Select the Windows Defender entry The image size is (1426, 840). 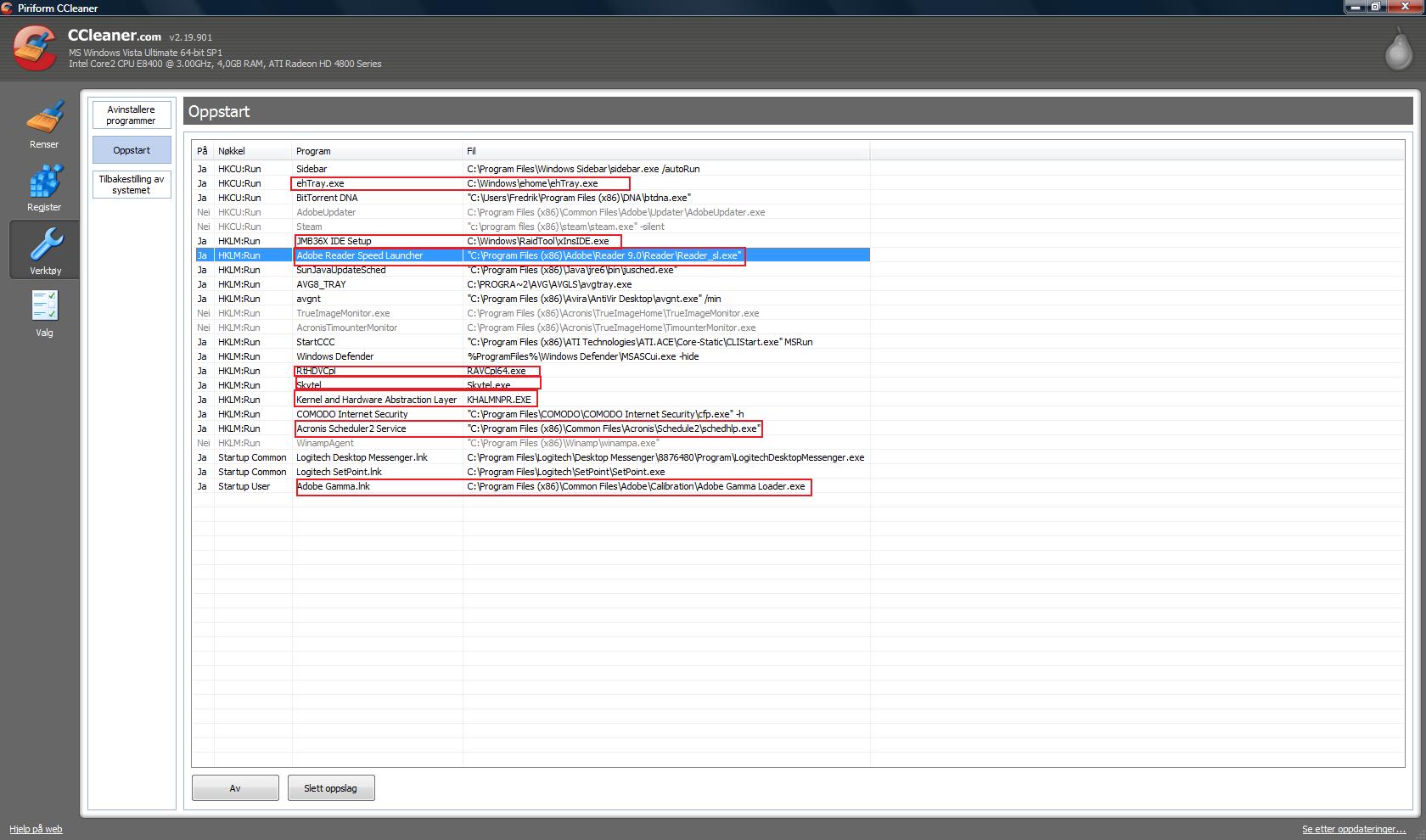(x=531, y=356)
